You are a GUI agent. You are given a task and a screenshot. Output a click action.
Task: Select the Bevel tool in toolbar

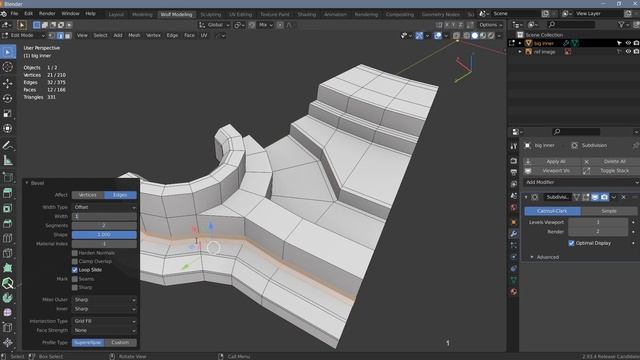pyautogui.click(x=8, y=223)
